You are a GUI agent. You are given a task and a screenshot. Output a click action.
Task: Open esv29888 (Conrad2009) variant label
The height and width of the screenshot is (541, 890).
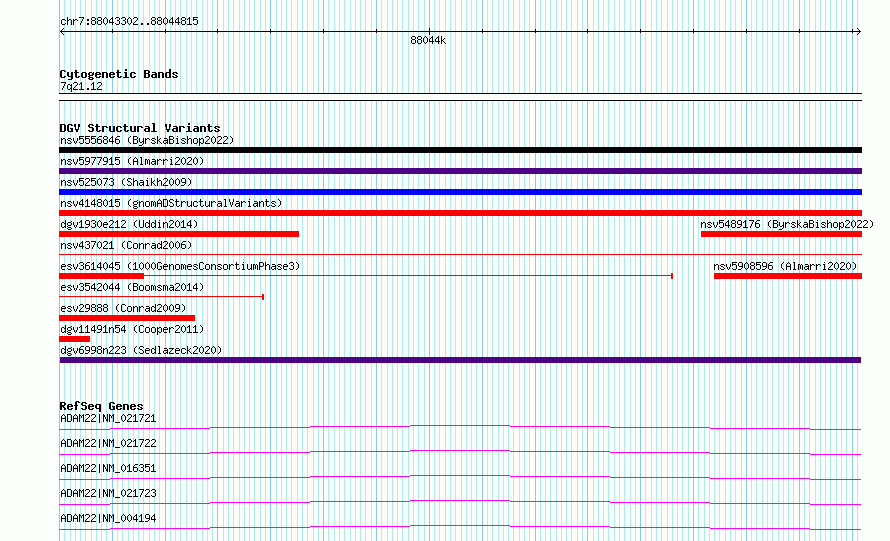point(123,308)
